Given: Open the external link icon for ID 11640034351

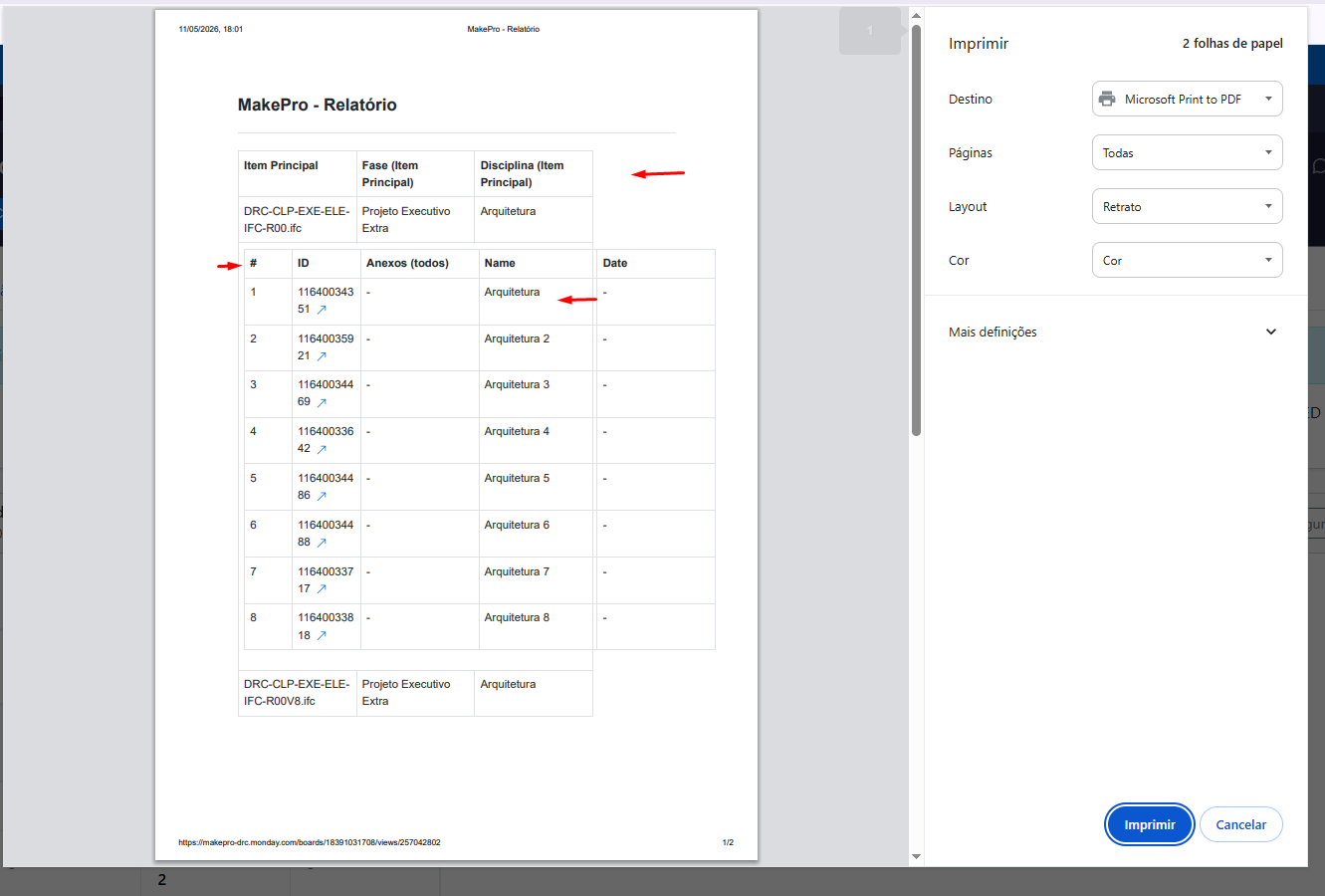Looking at the screenshot, I should pyautogui.click(x=322, y=310).
